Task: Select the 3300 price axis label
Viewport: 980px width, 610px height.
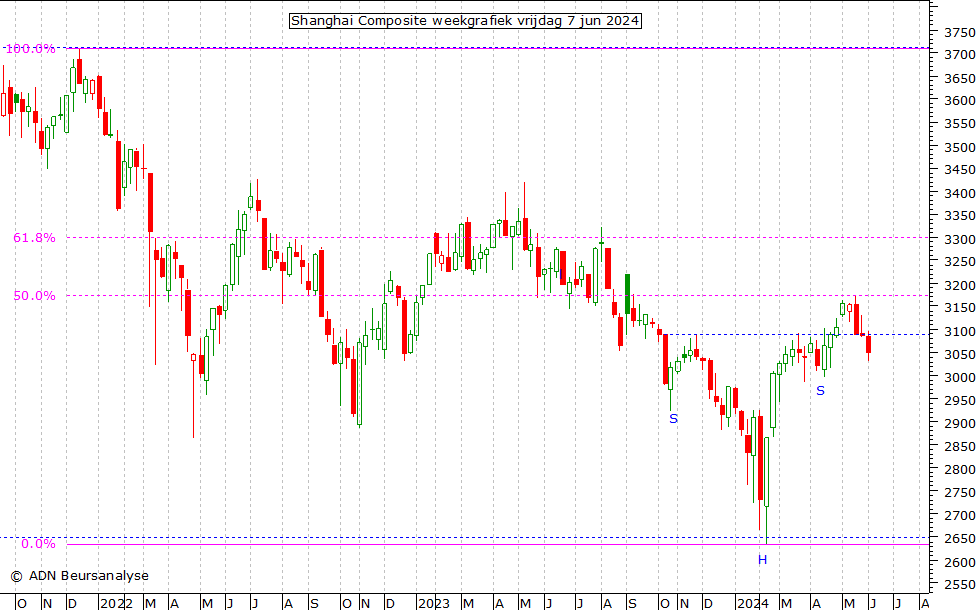Action: tap(961, 239)
